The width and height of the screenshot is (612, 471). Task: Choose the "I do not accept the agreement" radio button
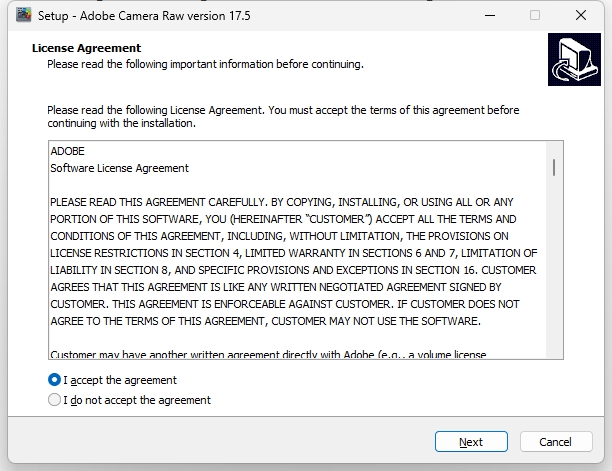pos(54,400)
